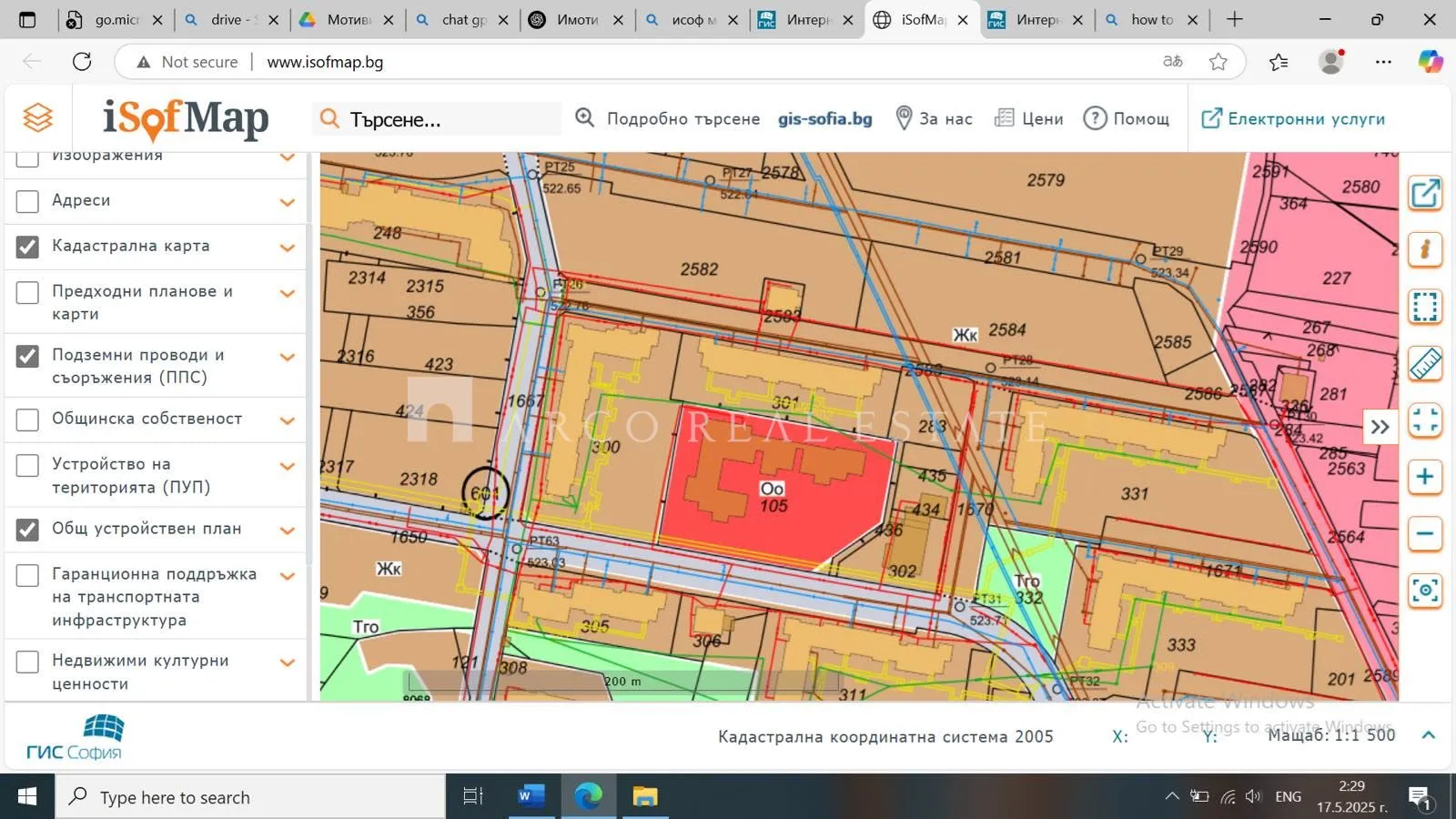Open the map info tool
Viewport: 1456px width, 819px height.
(x=1425, y=249)
